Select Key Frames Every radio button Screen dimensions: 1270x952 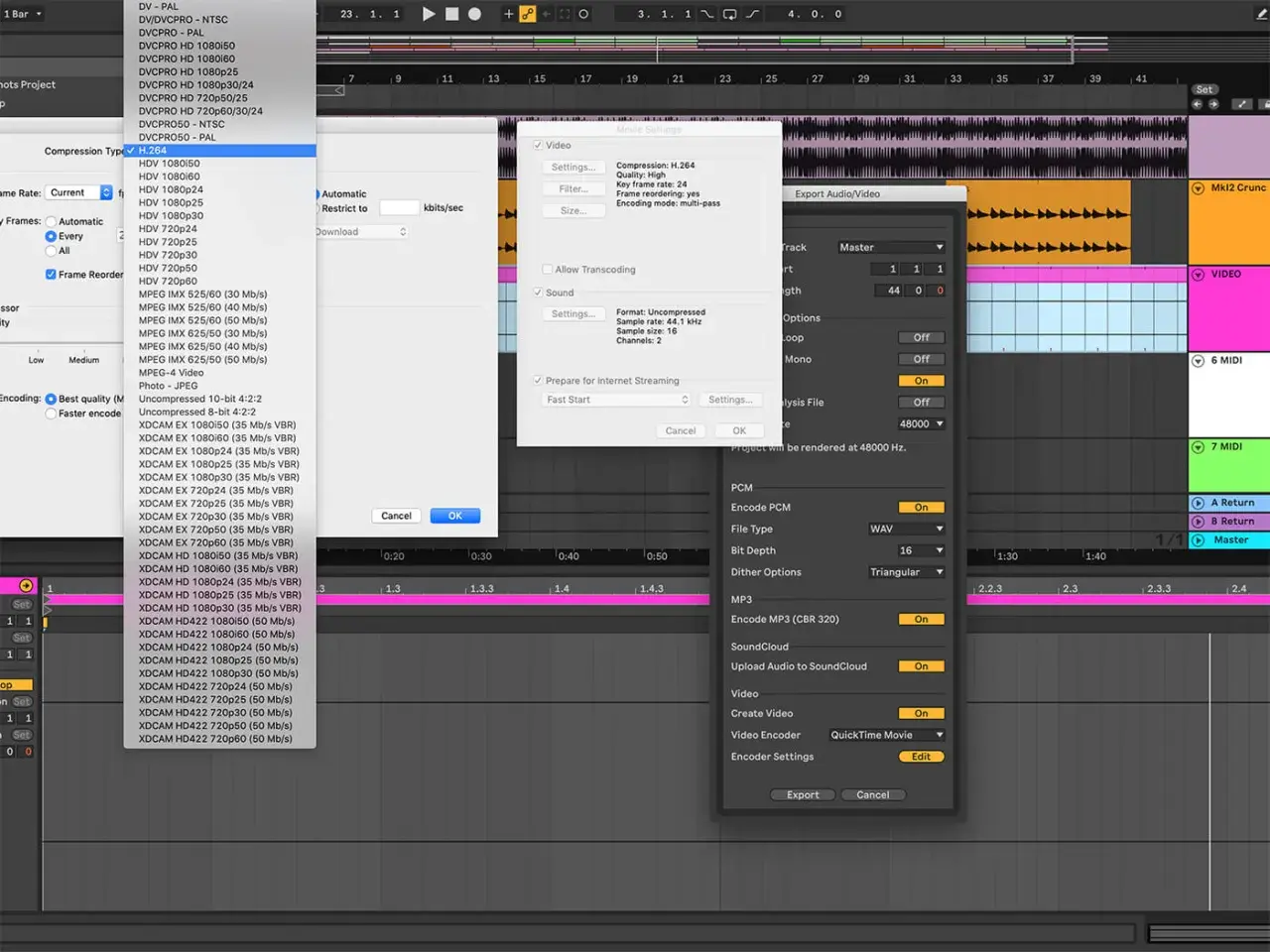click(x=51, y=237)
